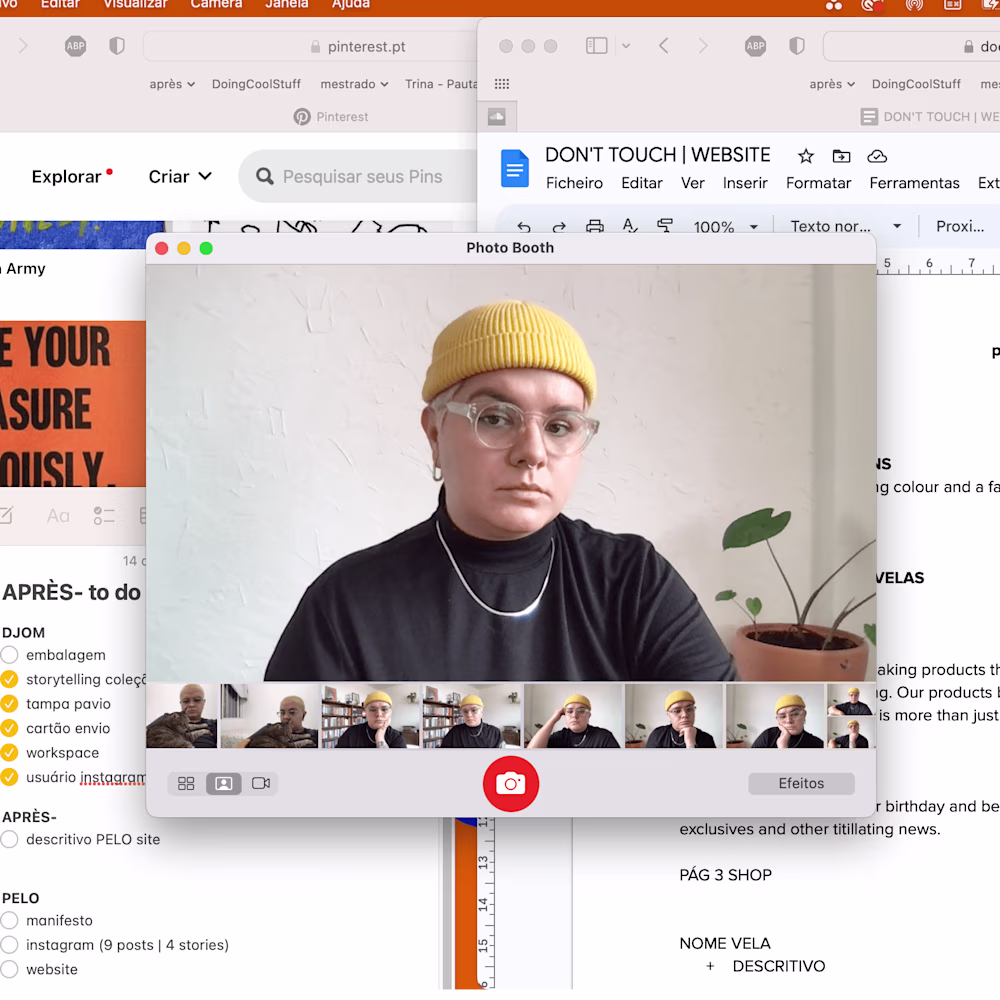This screenshot has height=1000, width=1000.
Task: Click Notes text format Aa icon
Action: point(58,515)
